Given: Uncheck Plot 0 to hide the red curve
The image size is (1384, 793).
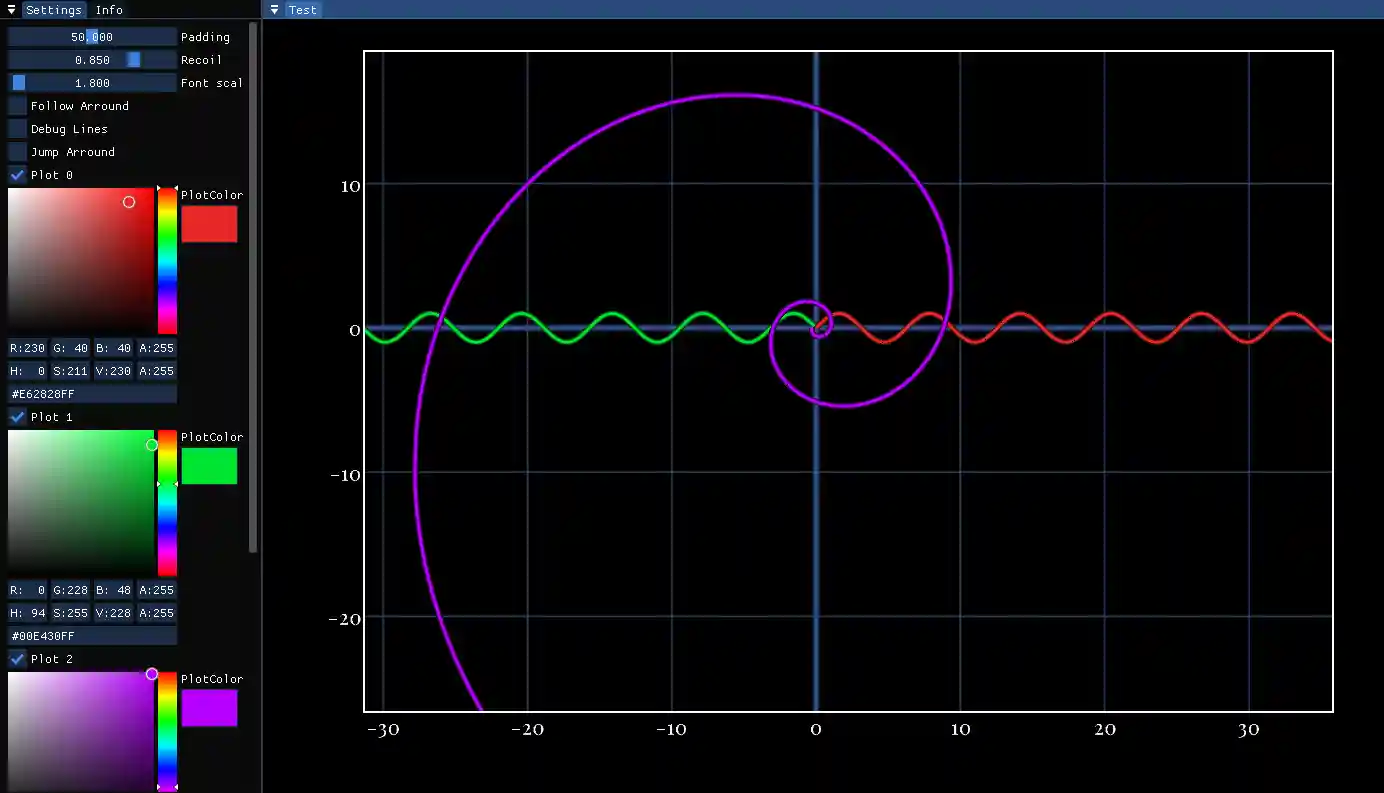Looking at the screenshot, I should pos(16,174).
